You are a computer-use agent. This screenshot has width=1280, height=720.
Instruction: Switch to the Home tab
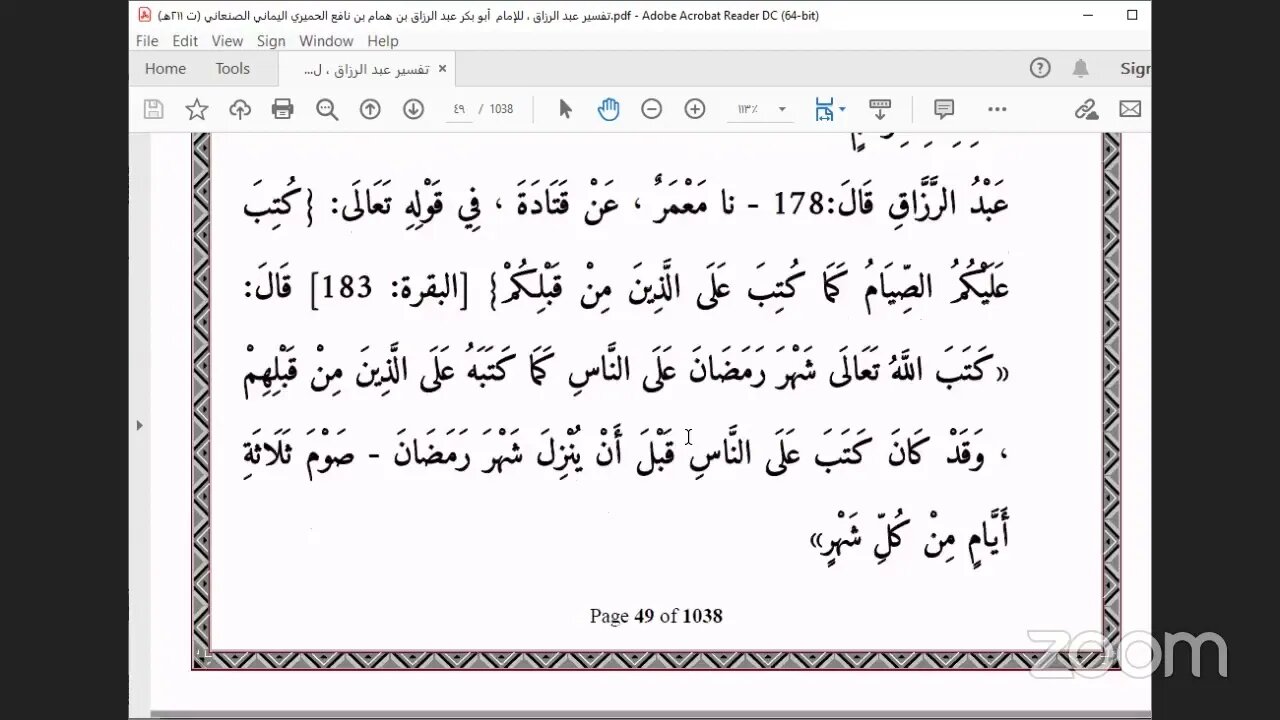(165, 68)
